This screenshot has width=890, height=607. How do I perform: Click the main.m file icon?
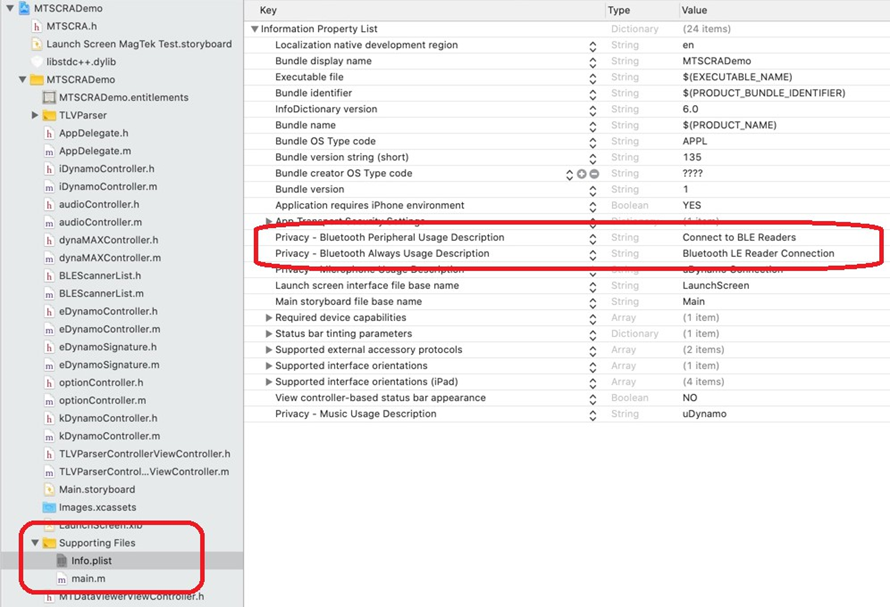tap(62, 579)
